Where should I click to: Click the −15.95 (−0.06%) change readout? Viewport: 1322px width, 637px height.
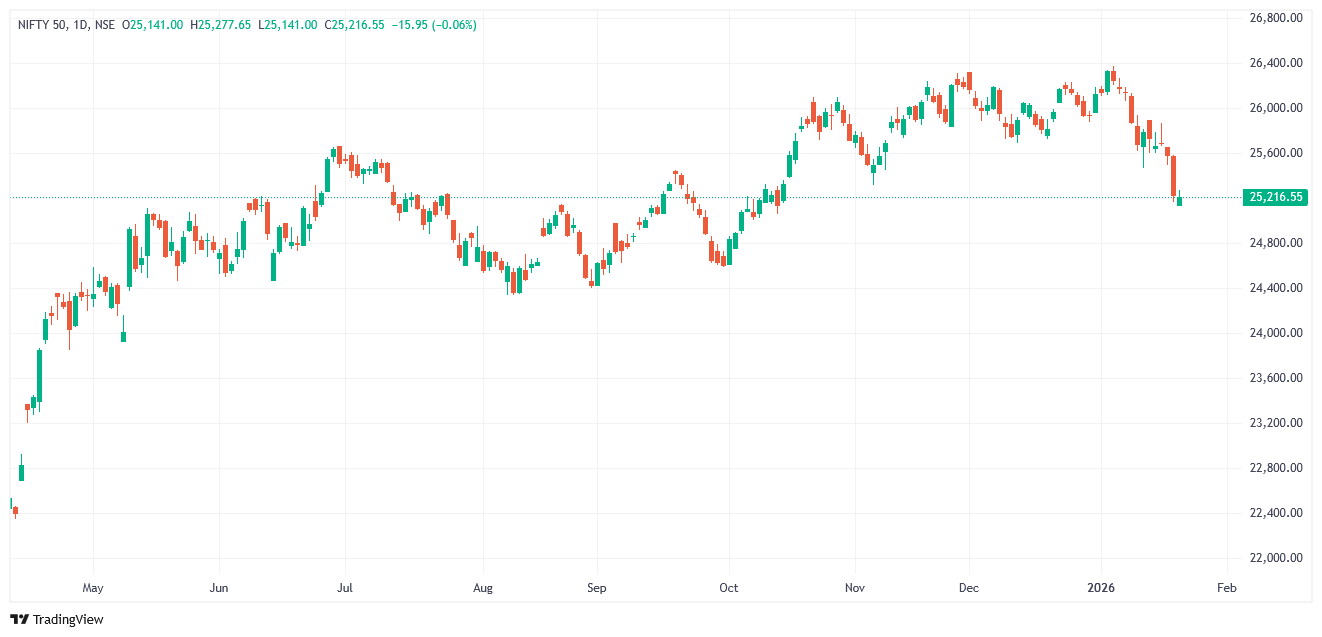pos(434,24)
